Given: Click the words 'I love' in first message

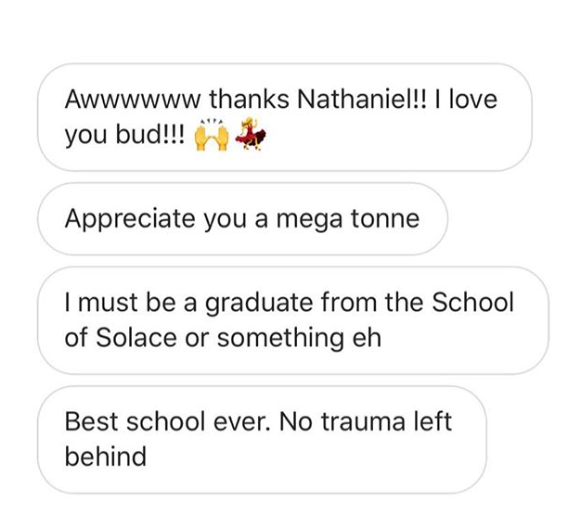Looking at the screenshot, I should [x=466, y=99].
